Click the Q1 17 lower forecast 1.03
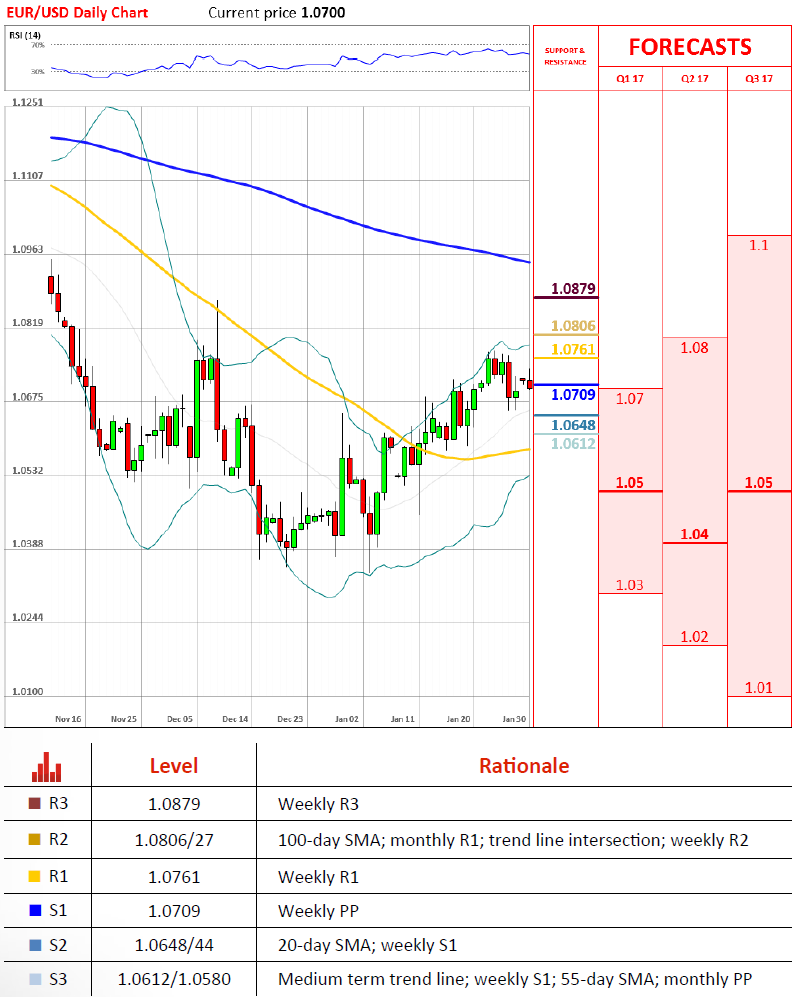The height and width of the screenshot is (997, 796). pos(629,585)
